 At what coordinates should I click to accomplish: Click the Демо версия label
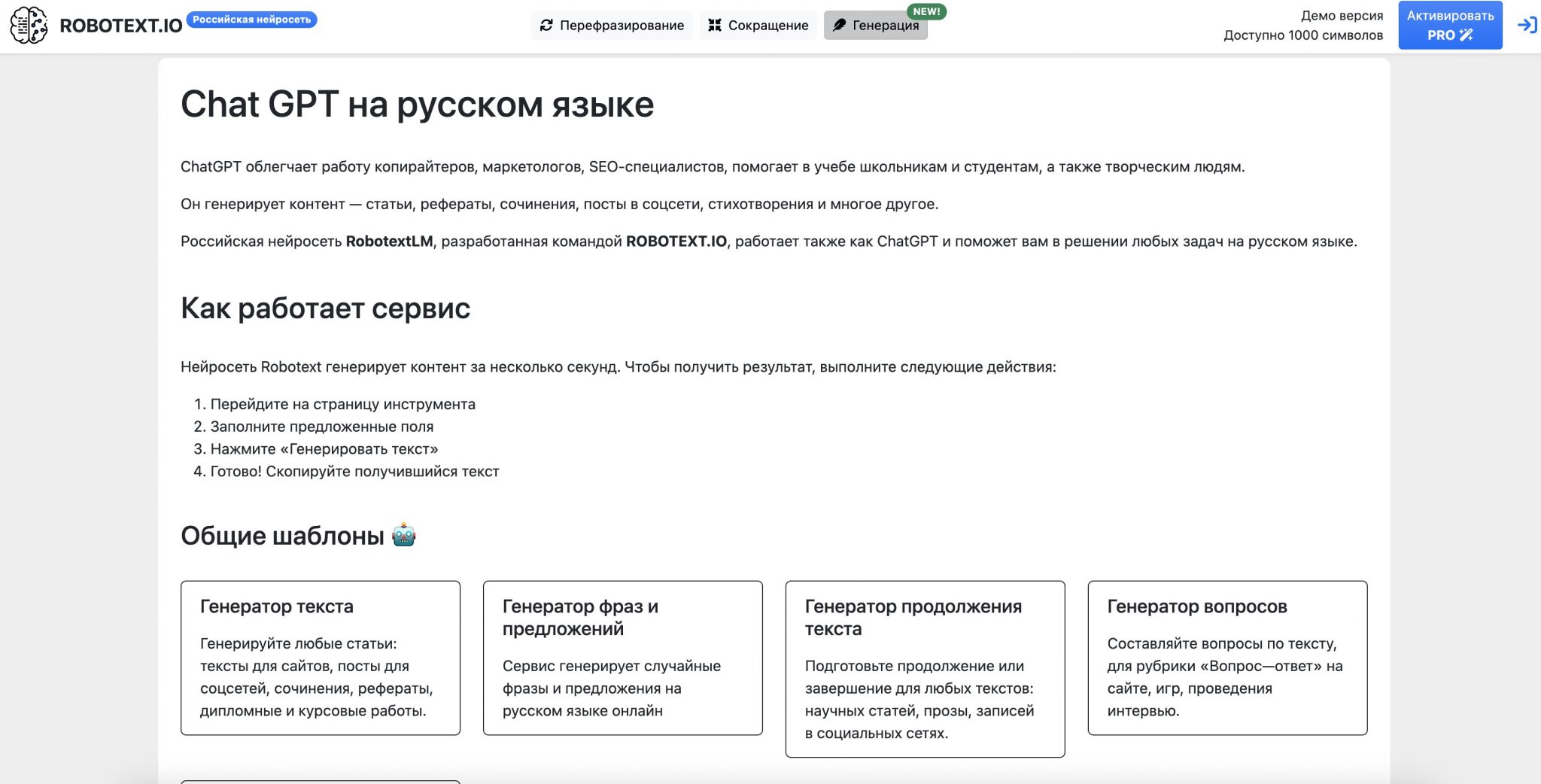pyautogui.click(x=1342, y=16)
